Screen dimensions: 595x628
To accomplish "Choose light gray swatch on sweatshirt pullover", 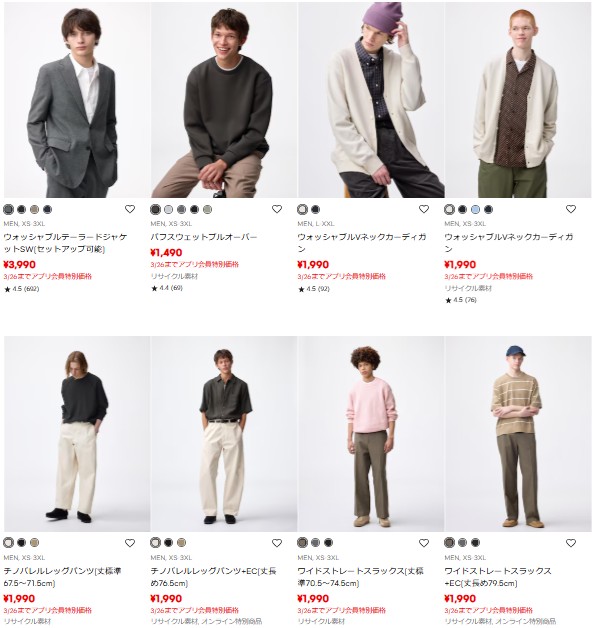I will (x=169, y=209).
